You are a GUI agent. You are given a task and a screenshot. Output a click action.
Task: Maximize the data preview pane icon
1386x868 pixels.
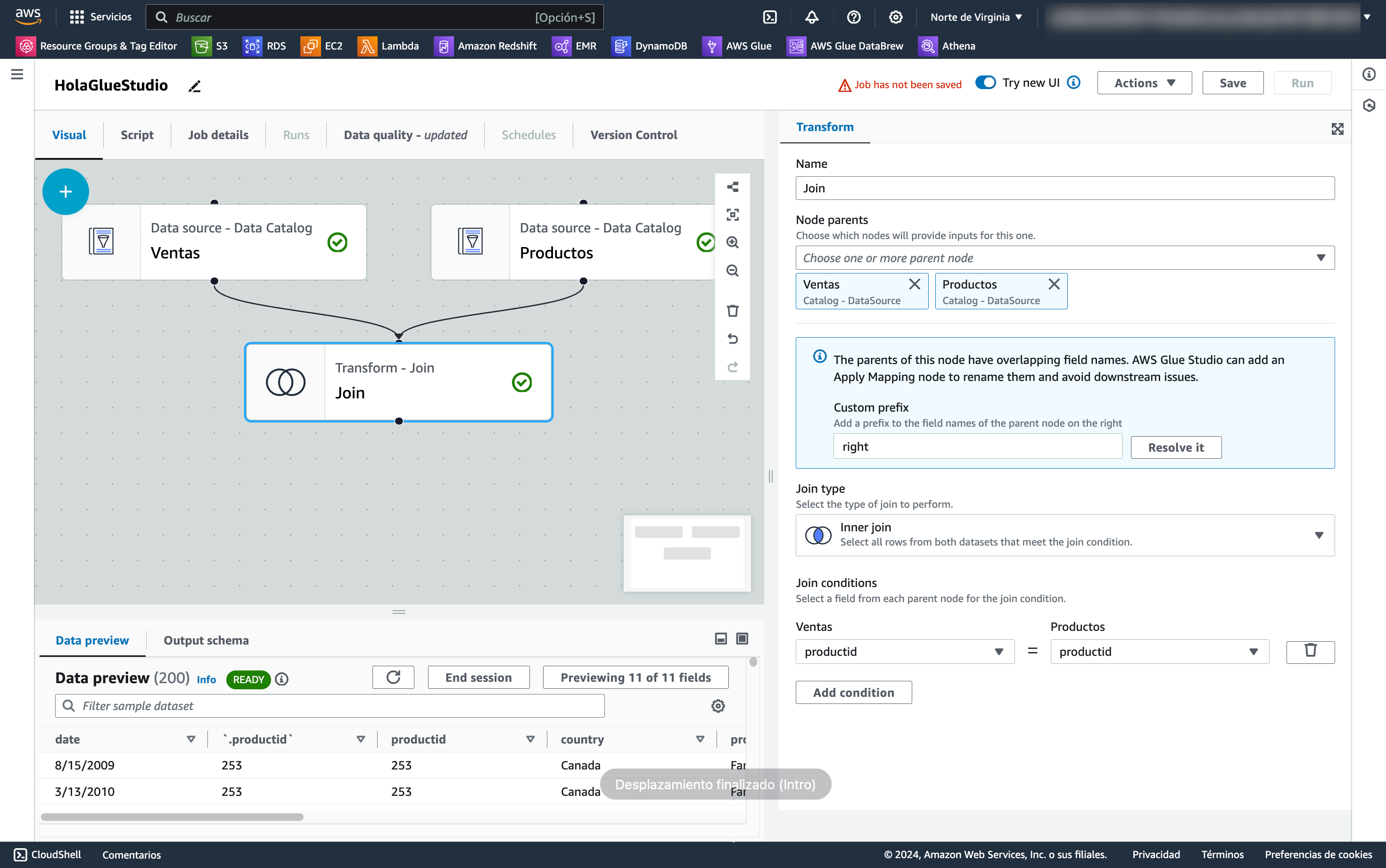[742, 638]
